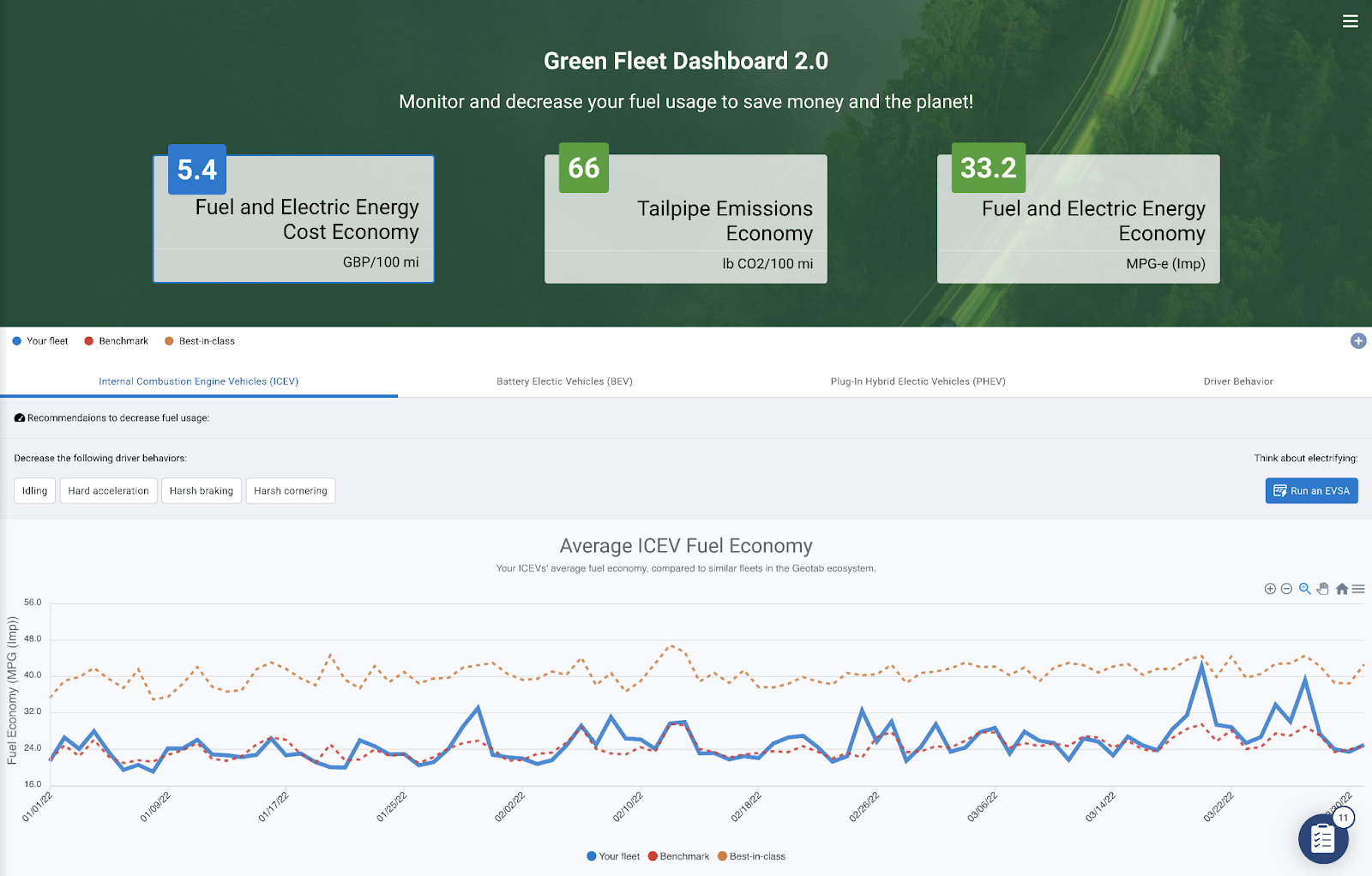This screenshot has height=876, width=1372.
Task: Reset chart axes with the home icon
Action: pyautogui.click(x=1342, y=589)
